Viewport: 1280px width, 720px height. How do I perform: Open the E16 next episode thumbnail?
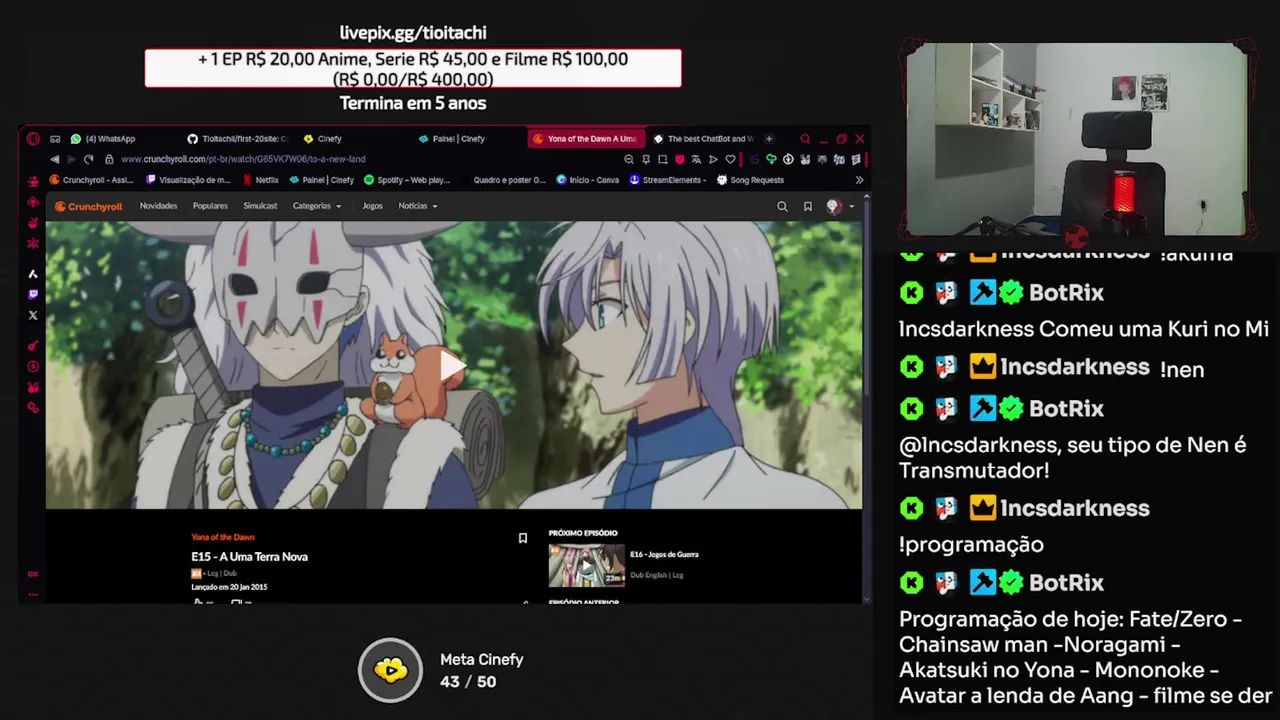pos(586,566)
